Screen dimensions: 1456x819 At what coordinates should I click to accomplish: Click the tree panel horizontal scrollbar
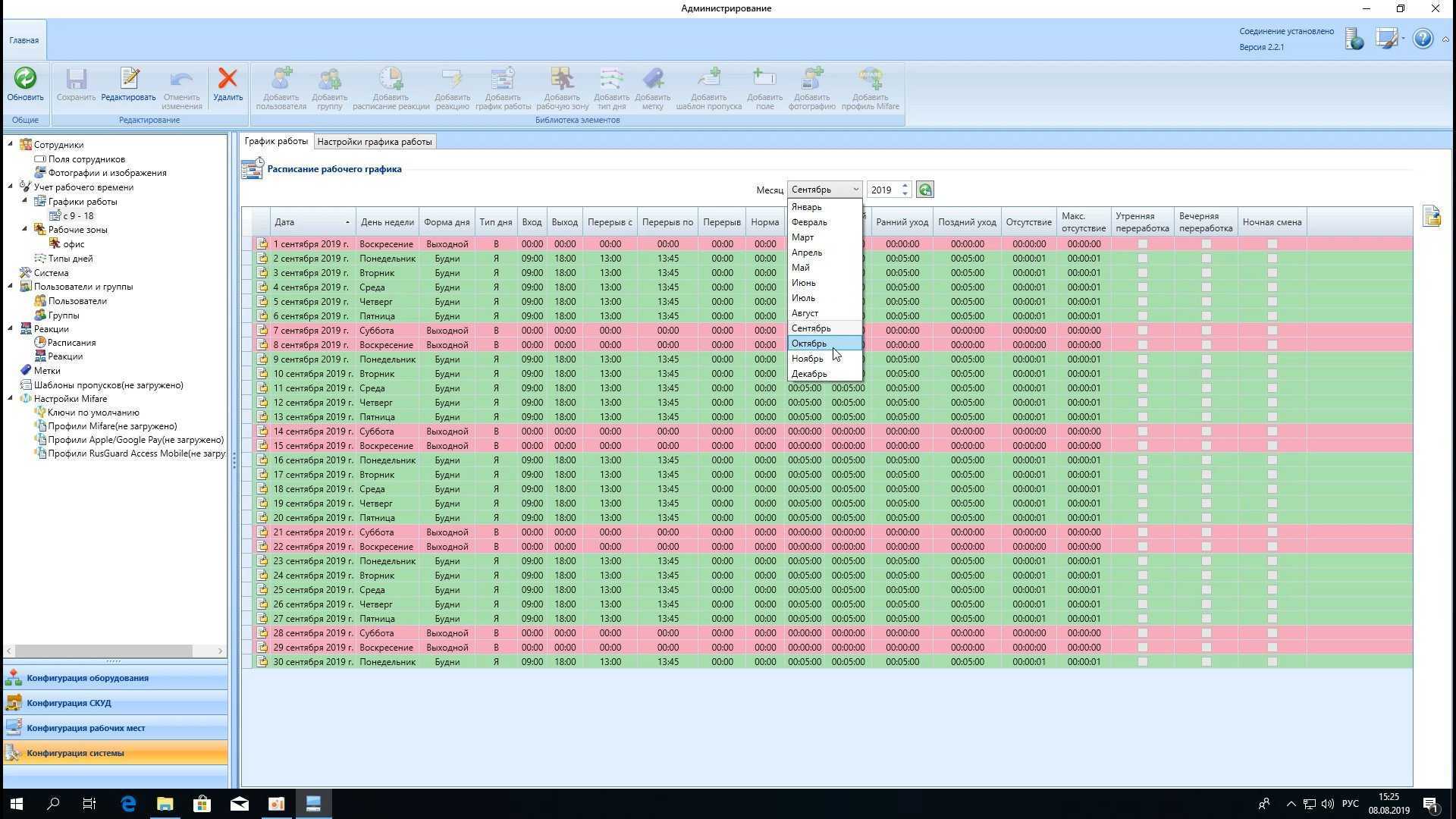pyautogui.click(x=103, y=651)
